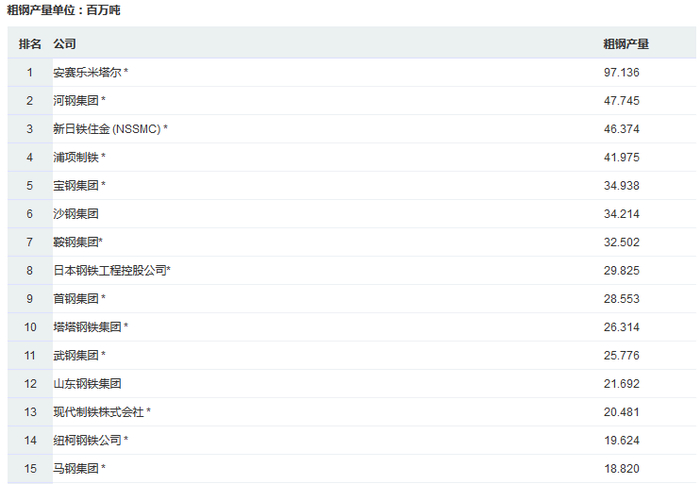Select company name 塔塔钢铁集团
This screenshot has width=700, height=484.
88,327
